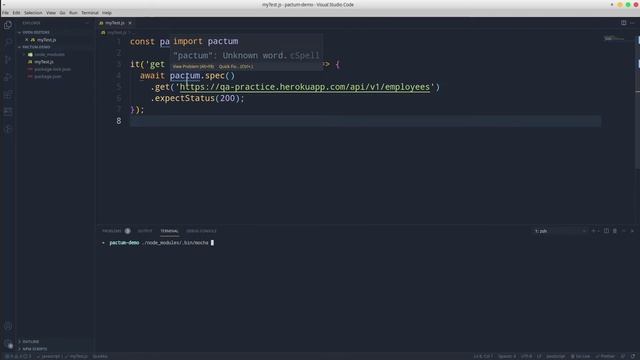Open the Accounts icon in activity bar
Image resolution: width=640 pixels, height=360 pixels.
click(x=8, y=326)
